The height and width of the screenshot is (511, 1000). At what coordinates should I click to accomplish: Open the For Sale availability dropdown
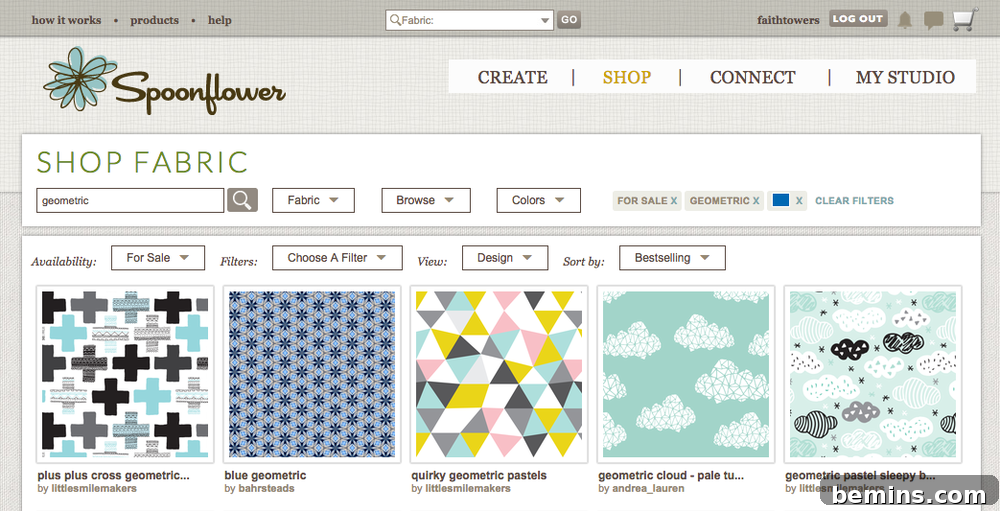pyautogui.click(x=158, y=258)
